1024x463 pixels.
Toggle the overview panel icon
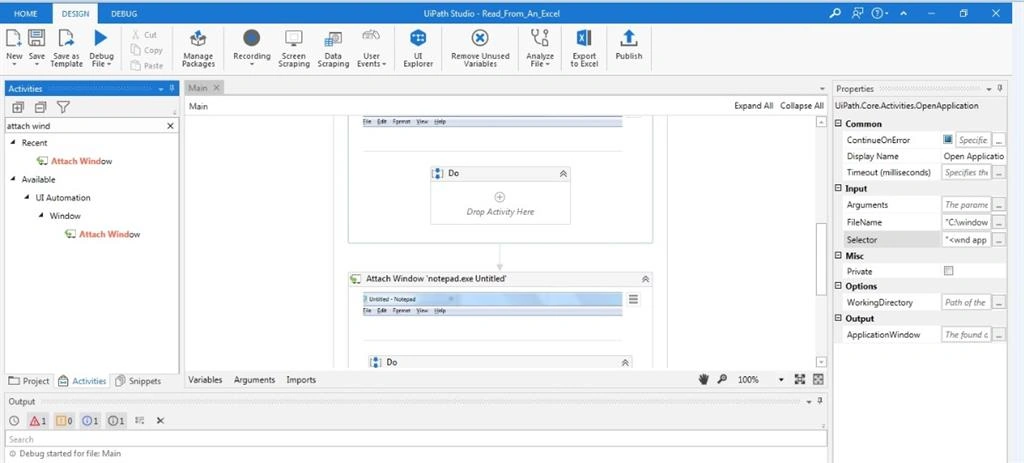coord(818,379)
